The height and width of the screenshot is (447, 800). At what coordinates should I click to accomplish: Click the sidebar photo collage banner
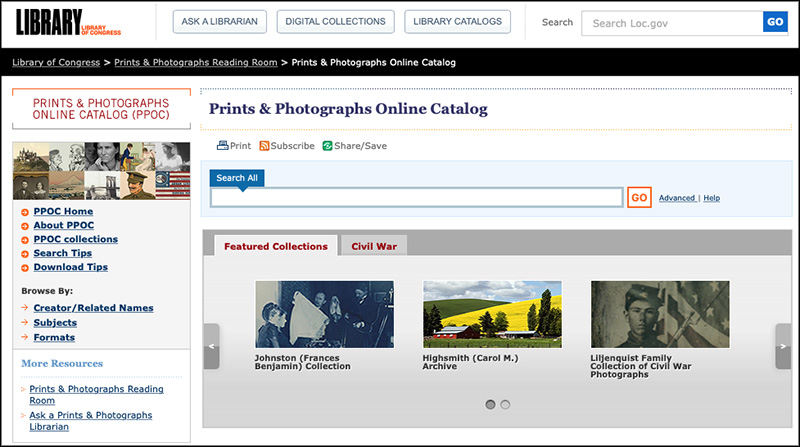(102, 171)
